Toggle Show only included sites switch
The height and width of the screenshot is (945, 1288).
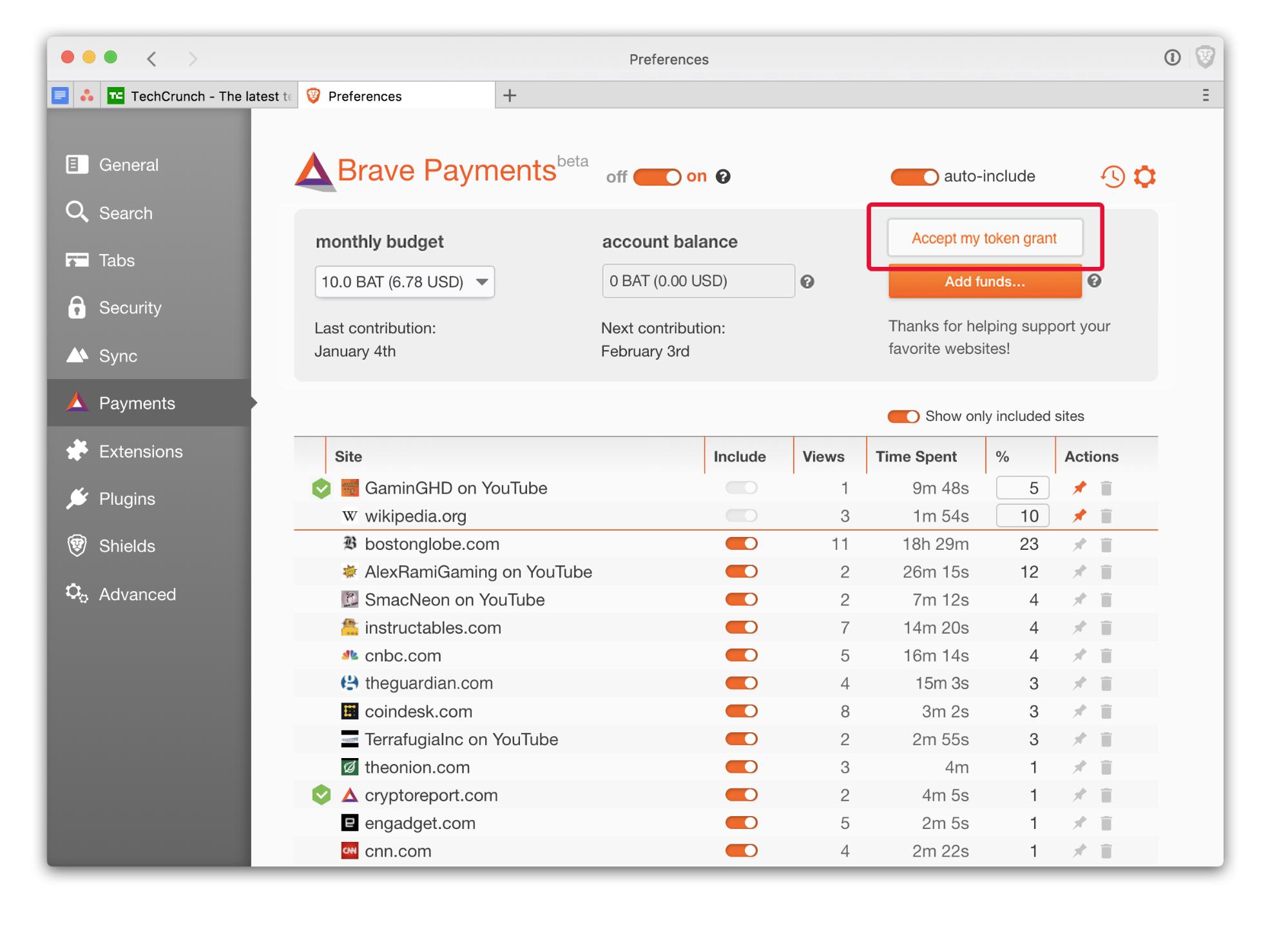903,416
